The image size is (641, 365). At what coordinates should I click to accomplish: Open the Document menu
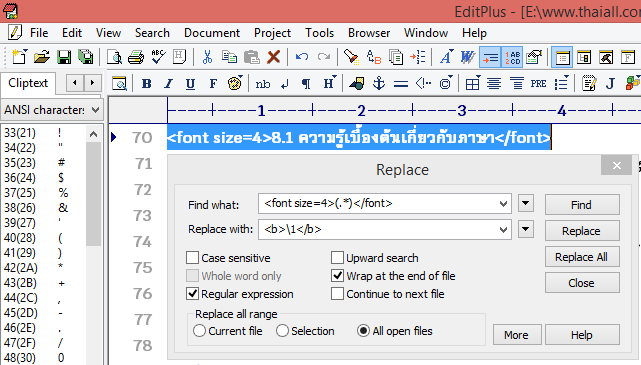[212, 33]
